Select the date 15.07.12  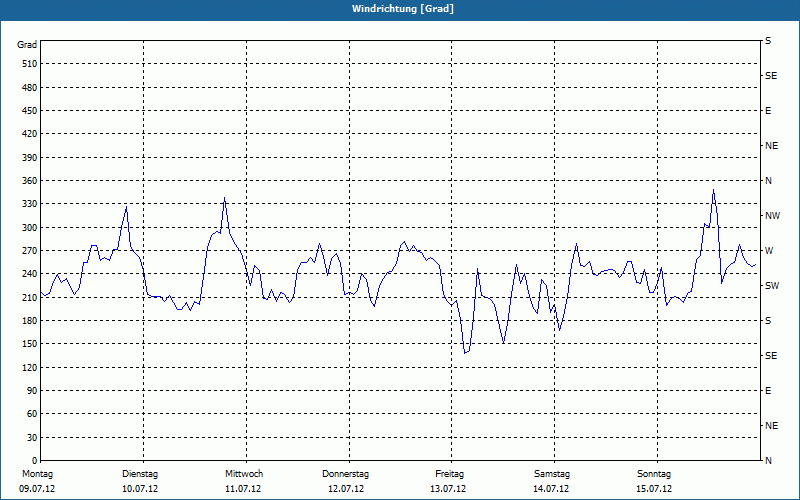tap(654, 489)
